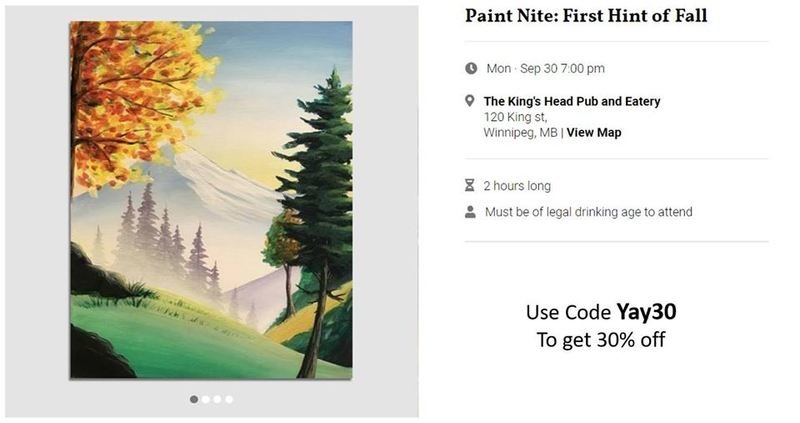Select the first carousel dot under the painting
This screenshot has width=800, height=423.
click(194, 399)
